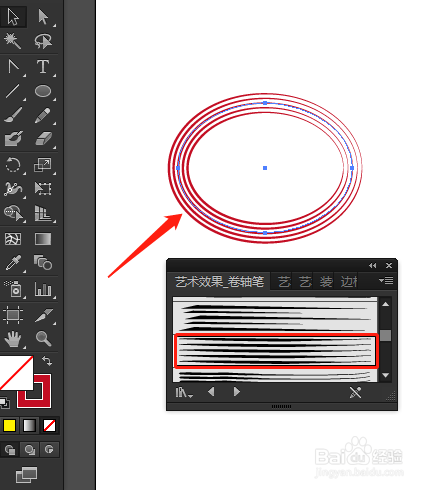Image resolution: width=432 pixels, height=490 pixels.
Task: Collapse brush library panel with double arrows
Action: (x=373, y=265)
